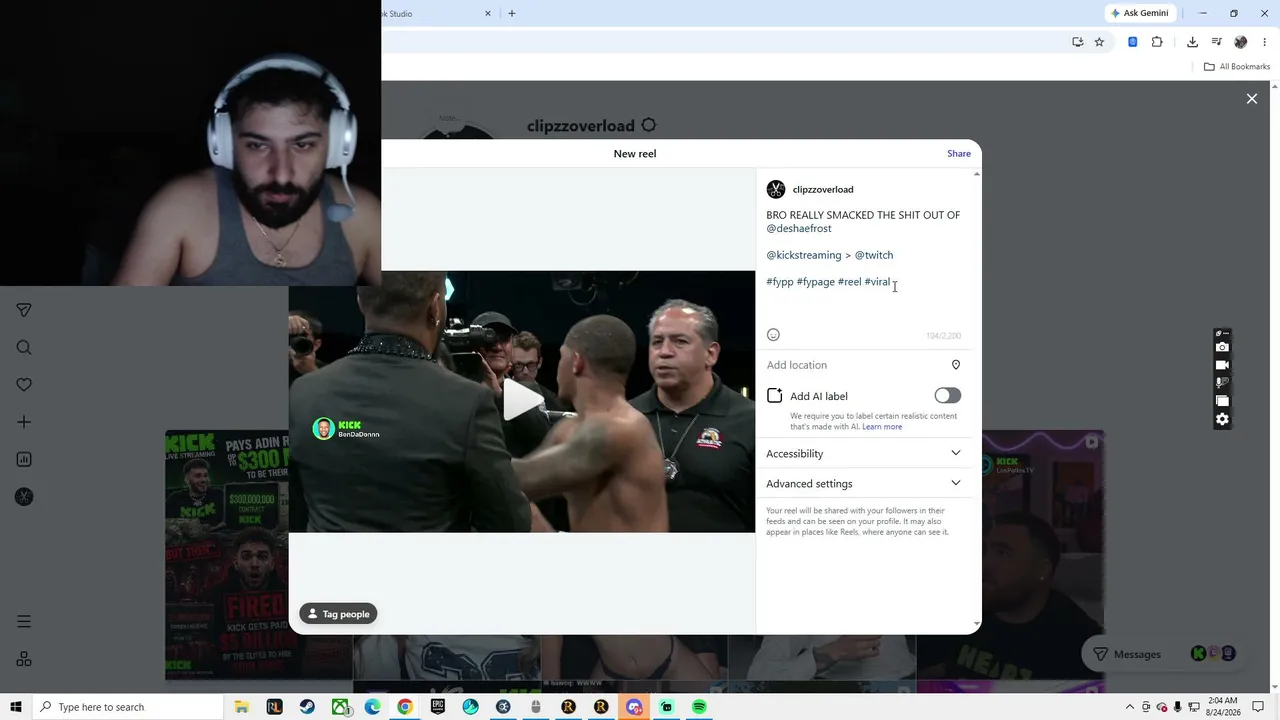Image resolution: width=1280 pixels, height=720 pixels.
Task: Click the #fypp hashtag in caption
Action: click(780, 282)
